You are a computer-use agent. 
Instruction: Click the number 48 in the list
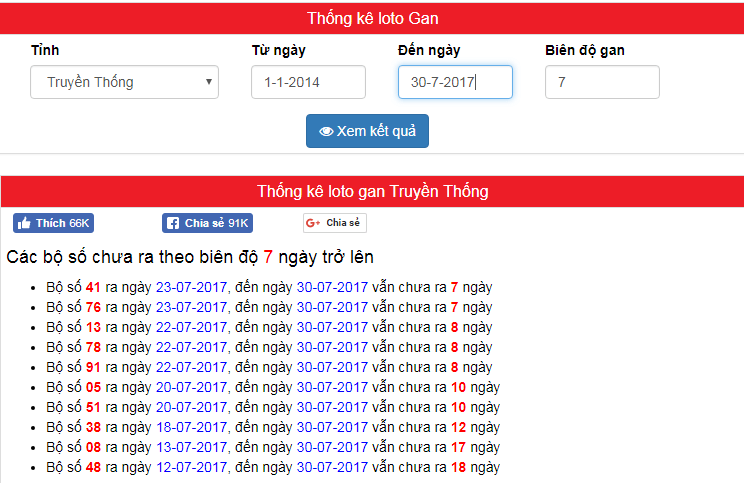93,467
